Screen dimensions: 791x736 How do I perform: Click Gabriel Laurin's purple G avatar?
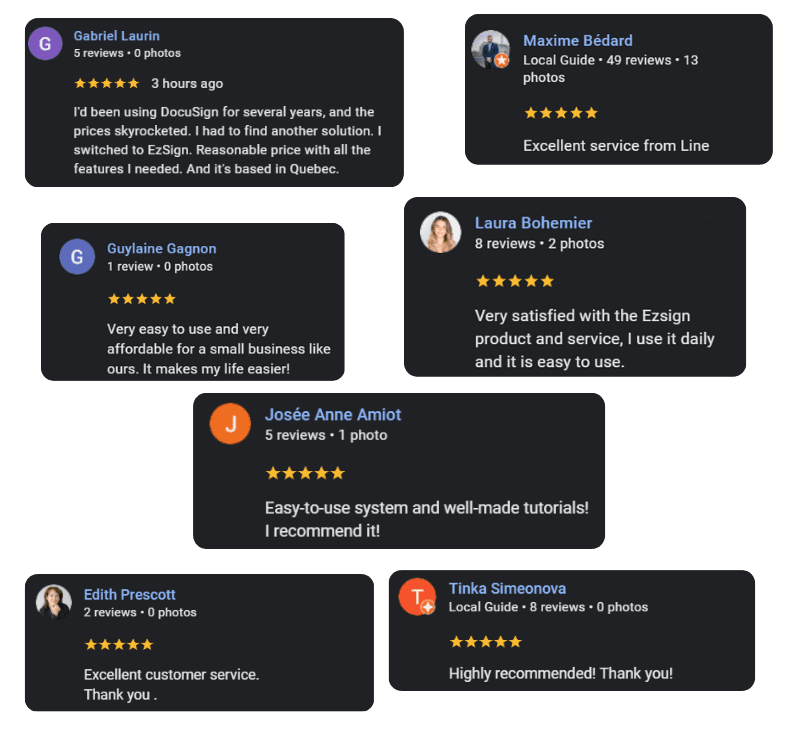45,44
